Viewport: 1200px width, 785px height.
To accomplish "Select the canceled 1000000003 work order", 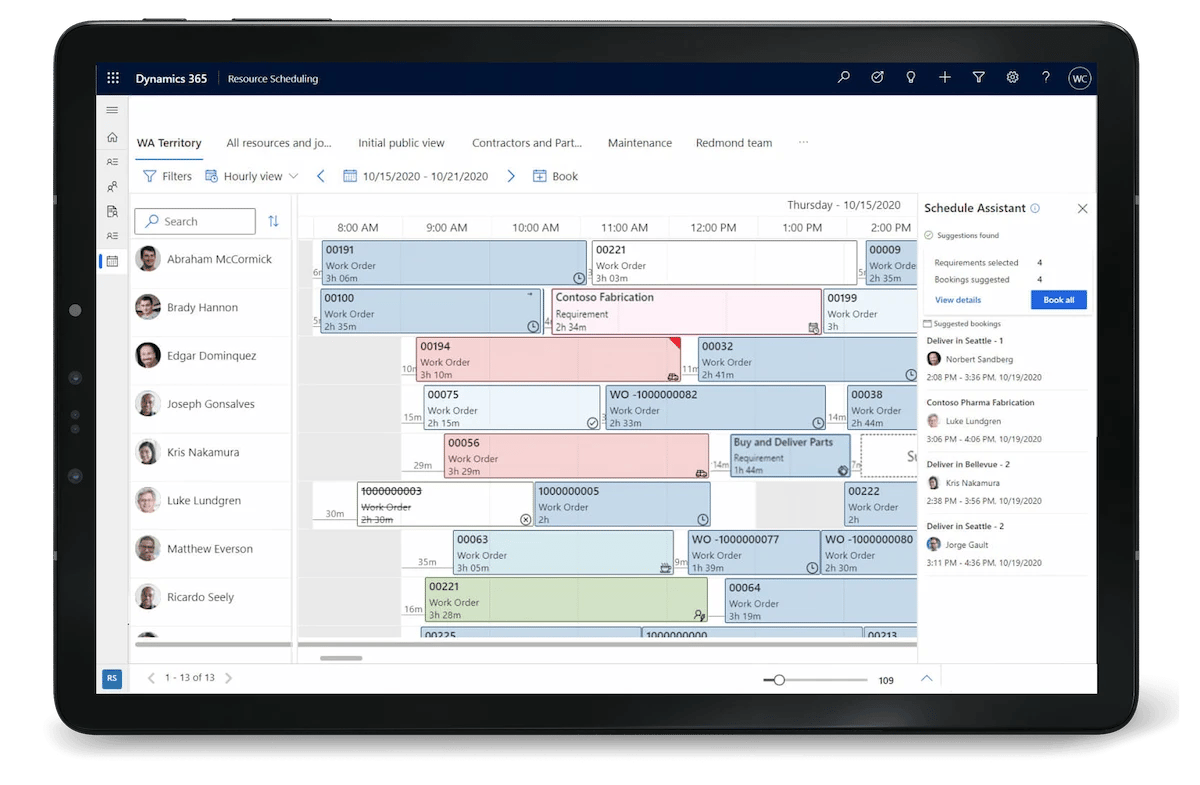I will pyautogui.click(x=445, y=504).
